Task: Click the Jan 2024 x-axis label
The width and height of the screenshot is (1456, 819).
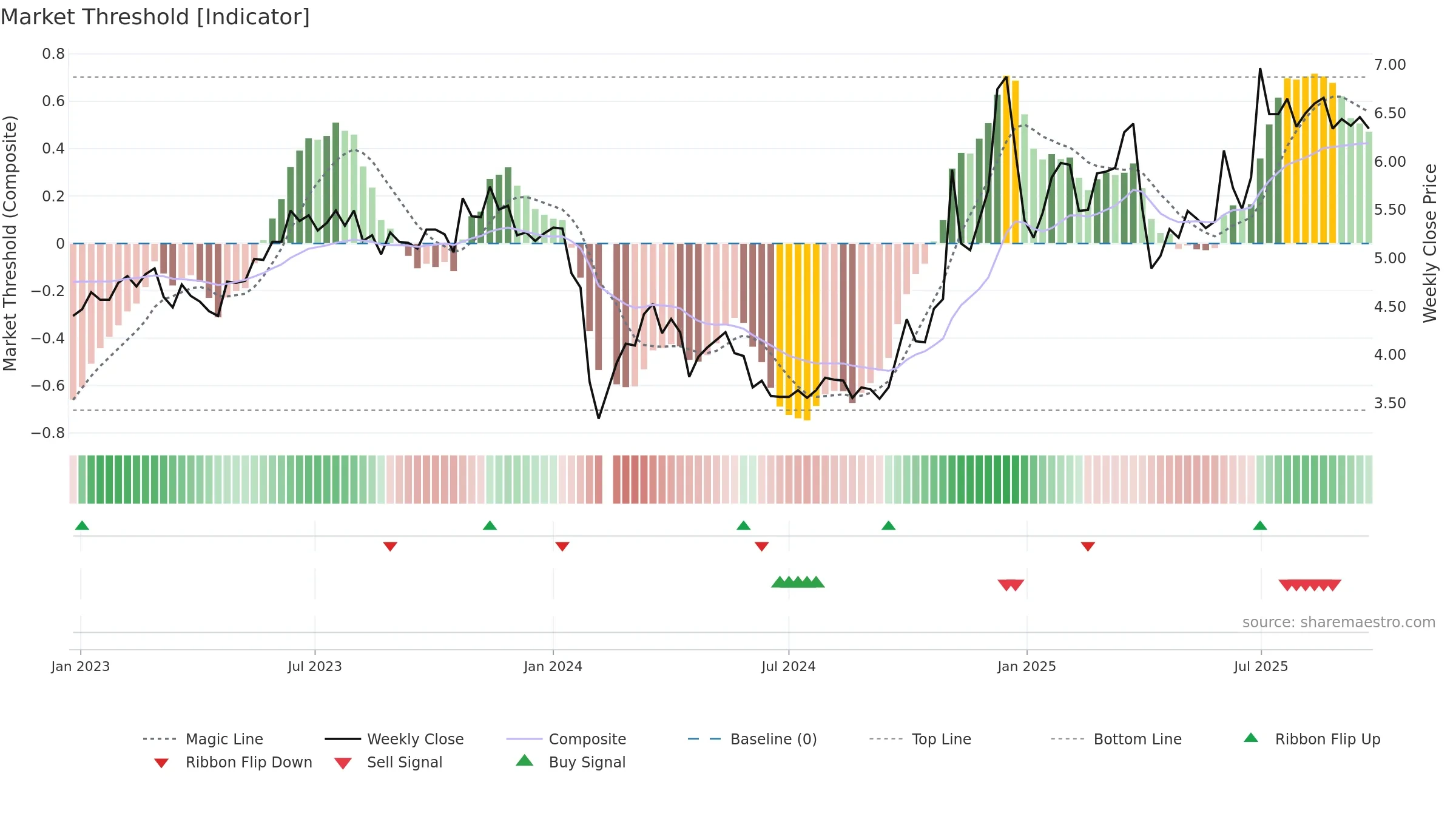Action: 553,666
